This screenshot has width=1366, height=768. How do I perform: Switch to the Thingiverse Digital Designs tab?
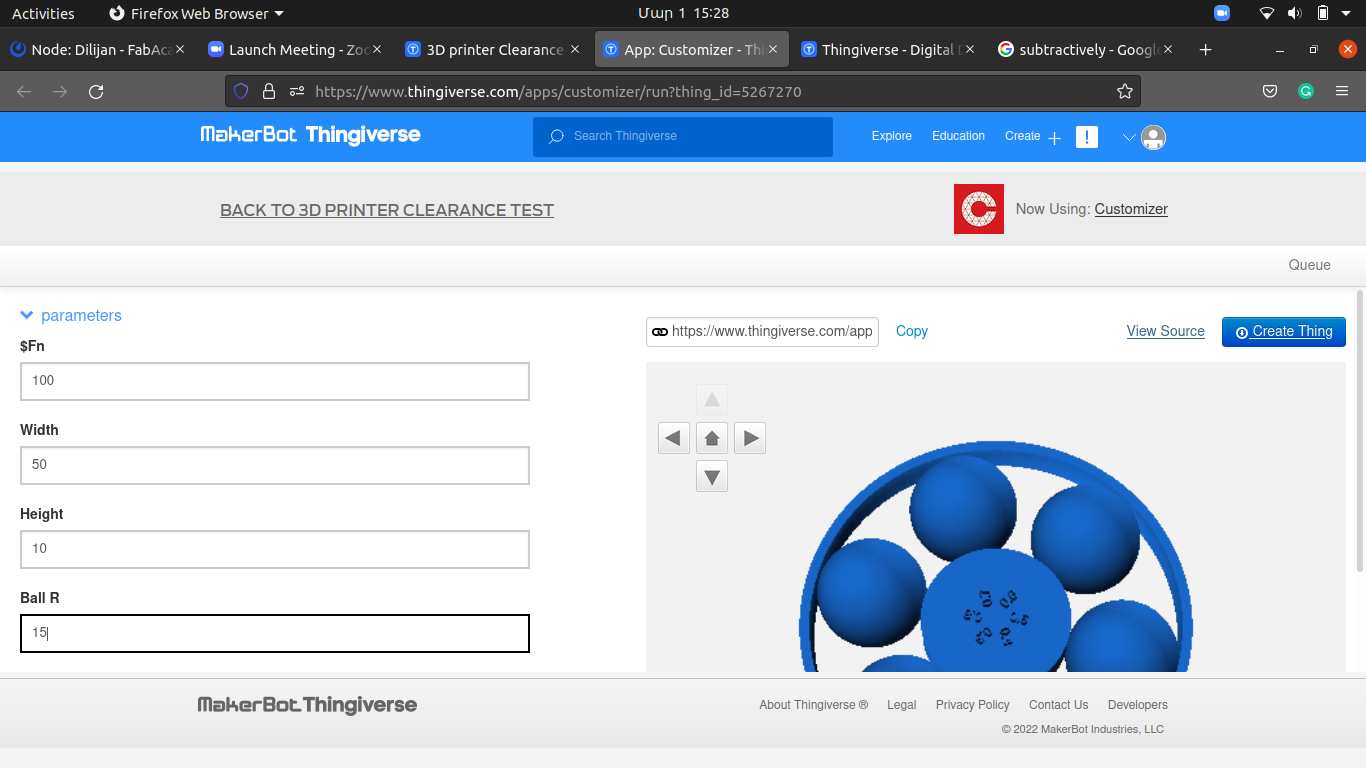pos(888,49)
